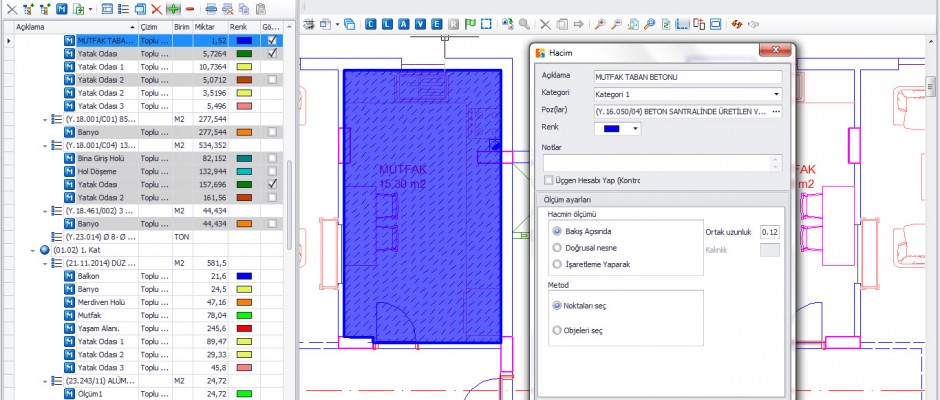This screenshot has height=400, width=940.
Task: Click the Açıklama text field in Hacim dialog
Action: 686,76
